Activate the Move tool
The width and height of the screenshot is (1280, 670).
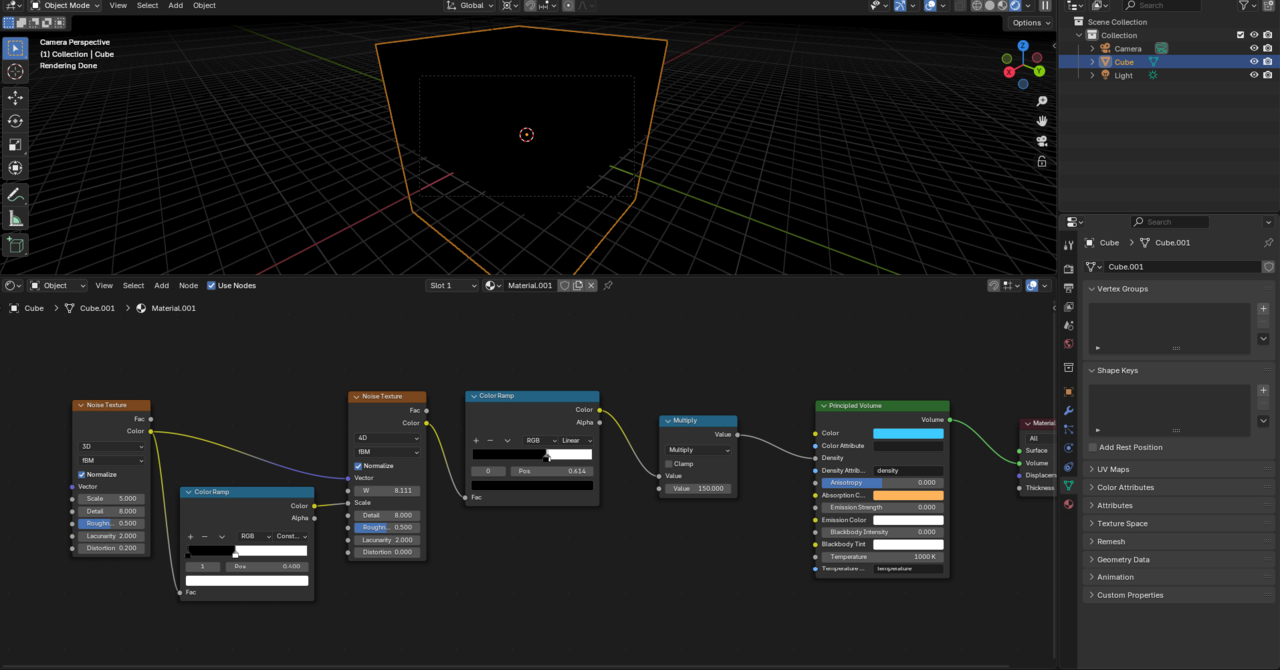pos(15,97)
